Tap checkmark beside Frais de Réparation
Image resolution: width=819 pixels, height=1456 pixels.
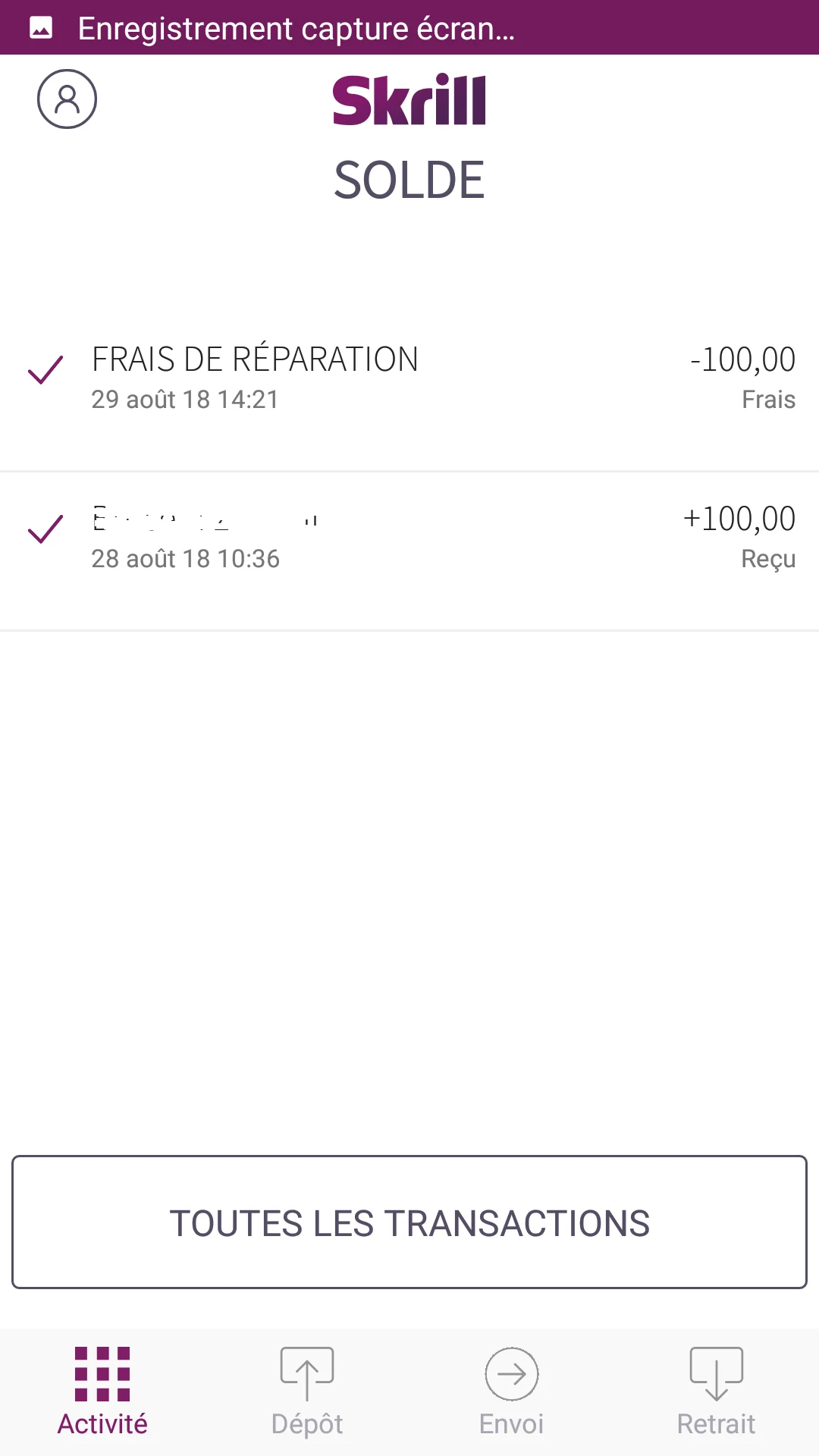pyautogui.click(x=45, y=370)
